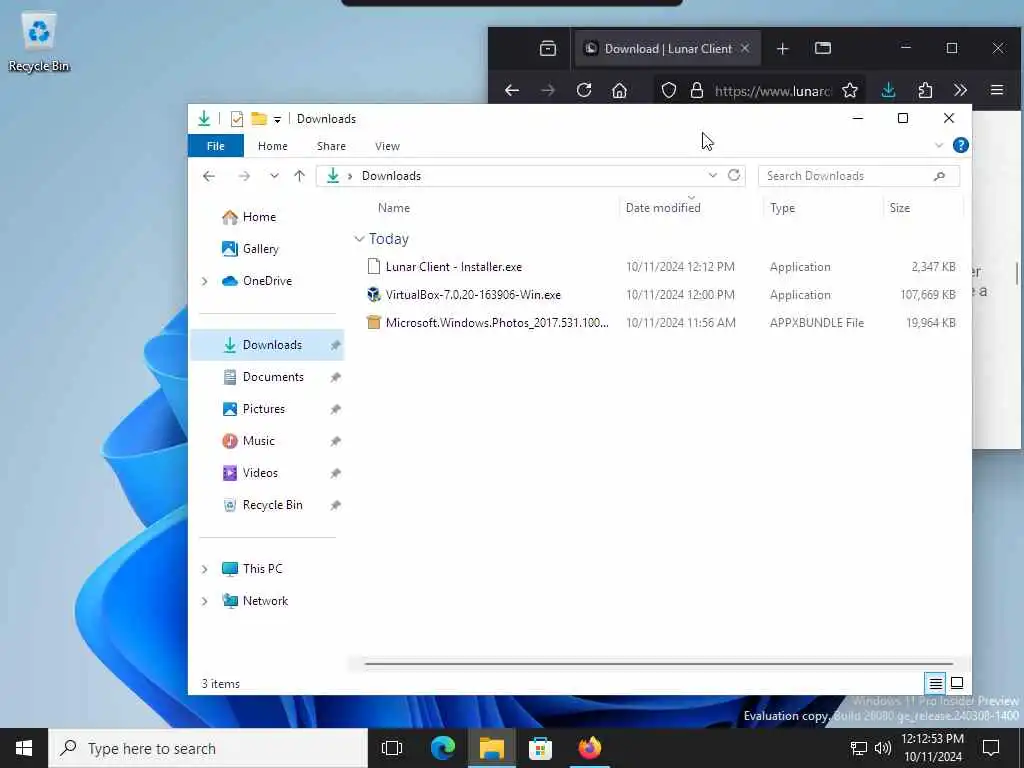
Task: Expand the This PC tree node
Action: coord(204,569)
